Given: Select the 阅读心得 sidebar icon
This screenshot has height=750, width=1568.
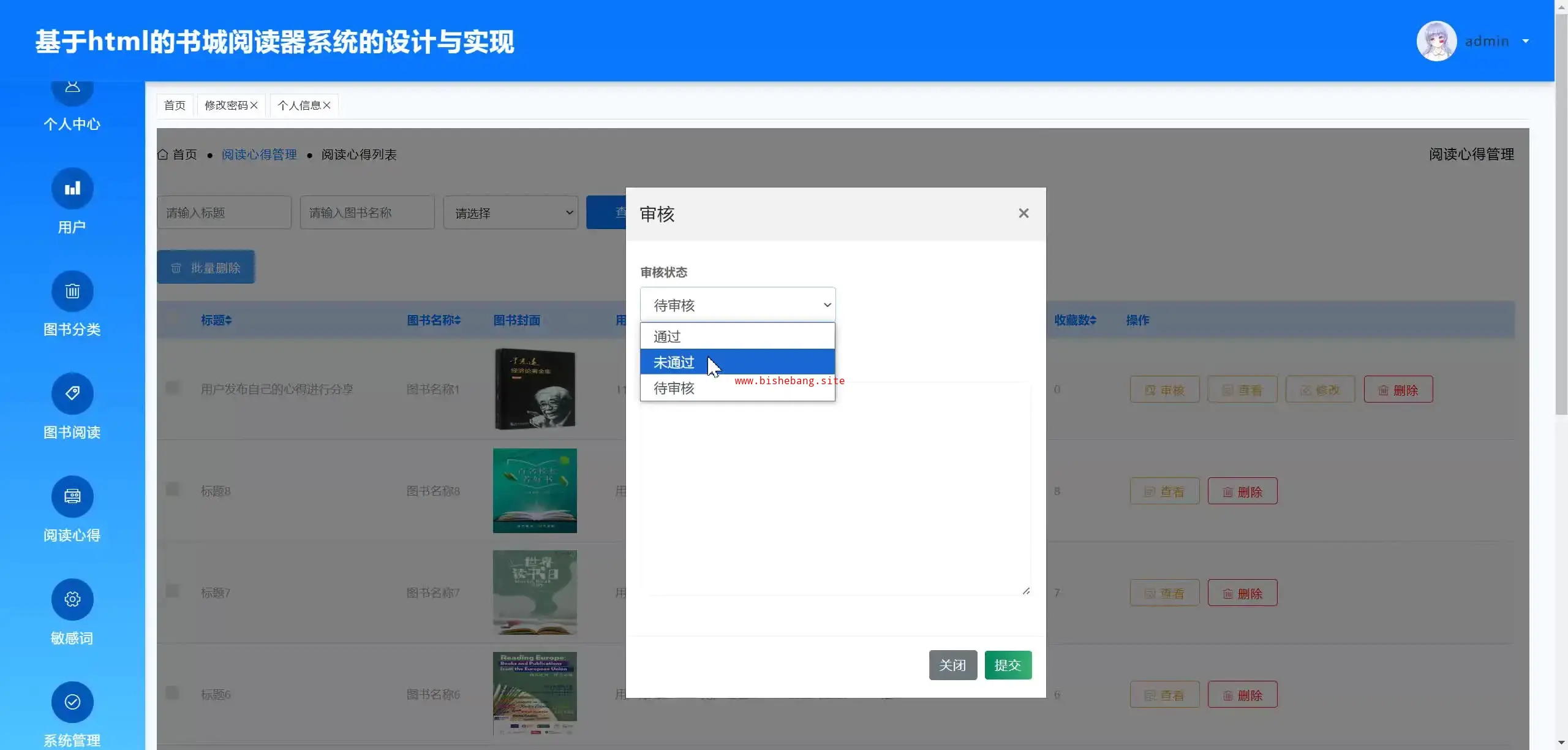Looking at the screenshot, I should tap(72, 496).
